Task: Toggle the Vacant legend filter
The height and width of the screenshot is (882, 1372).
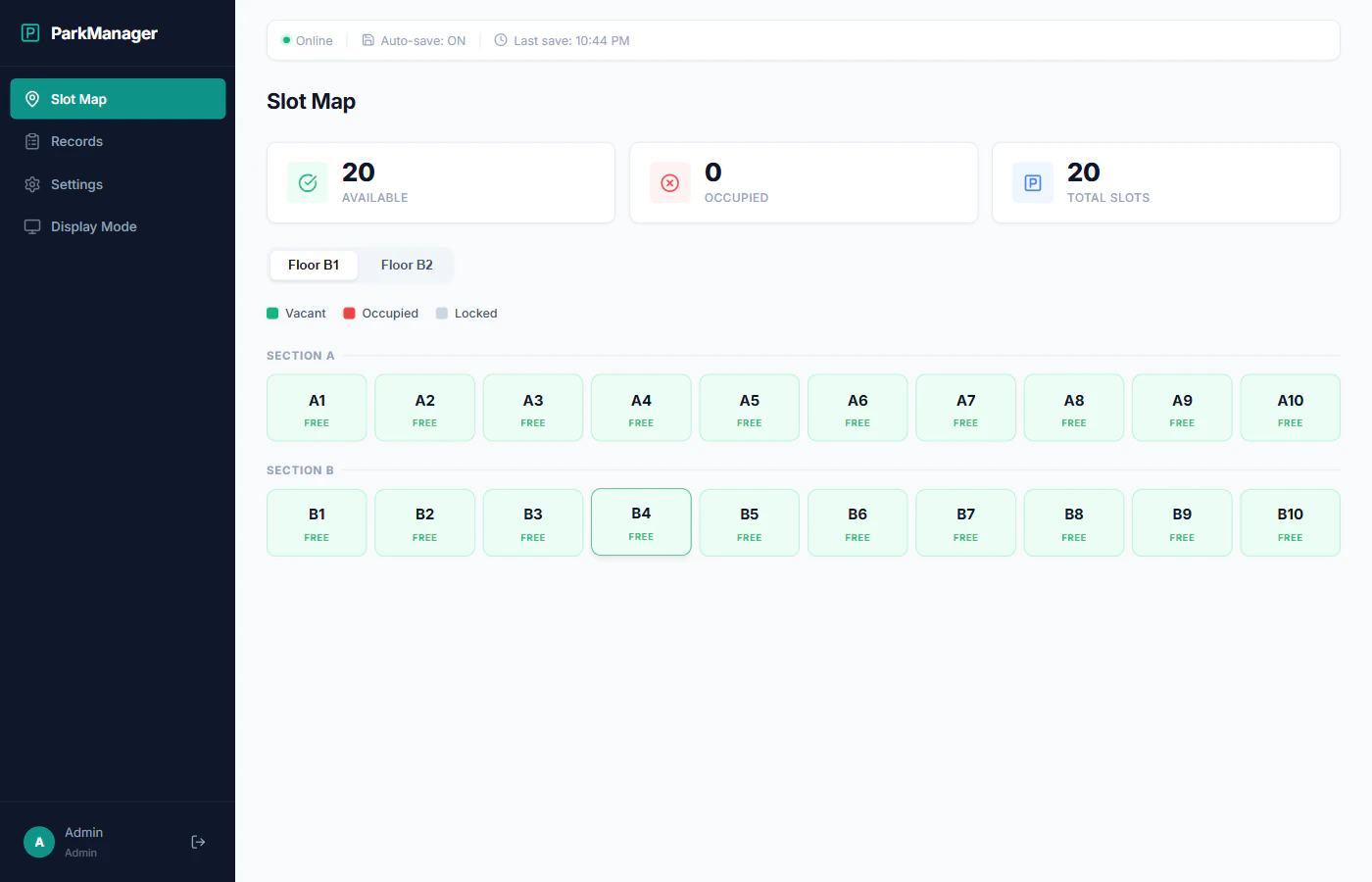Action: [296, 313]
